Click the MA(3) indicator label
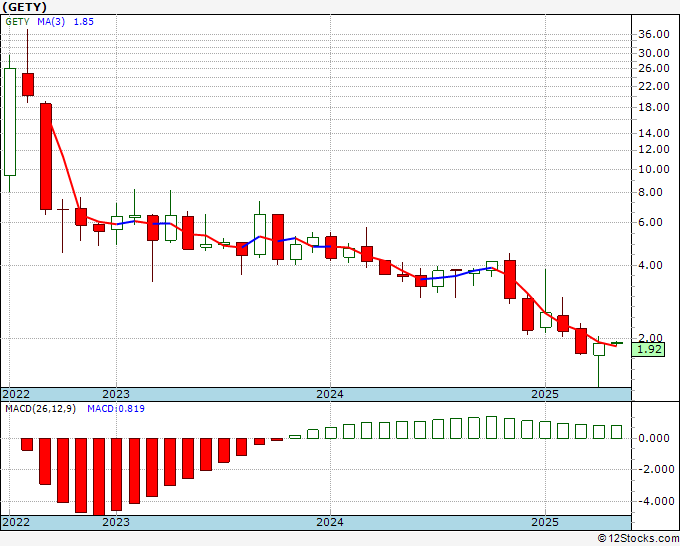 point(51,22)
